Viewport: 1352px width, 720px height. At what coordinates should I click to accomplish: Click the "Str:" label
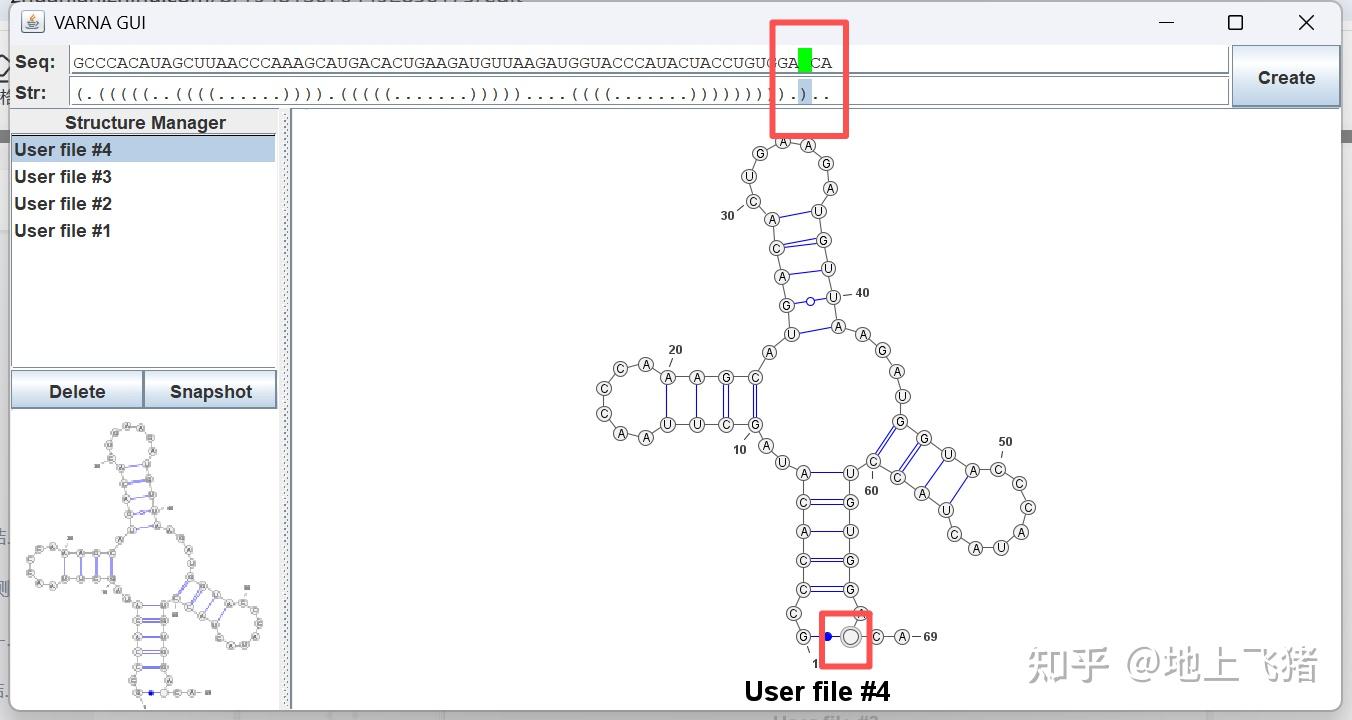[x=31, y=93]
